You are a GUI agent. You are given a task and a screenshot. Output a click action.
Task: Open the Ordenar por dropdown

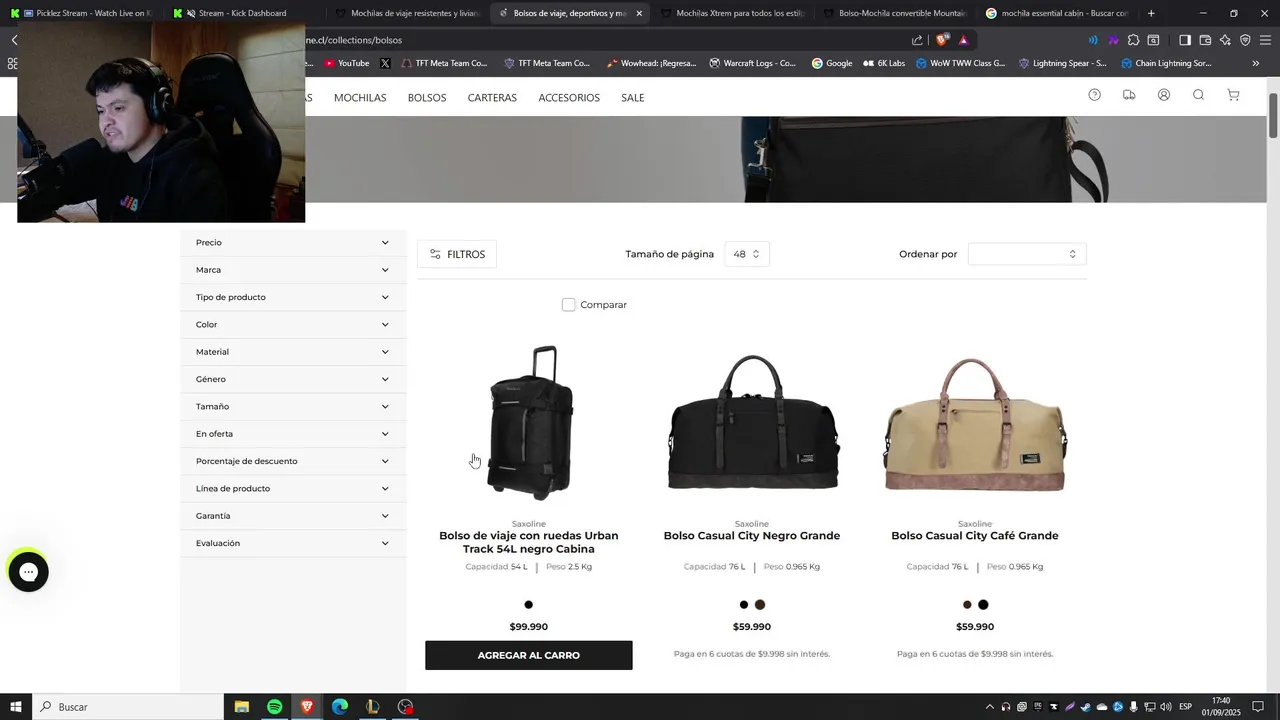1026,254
